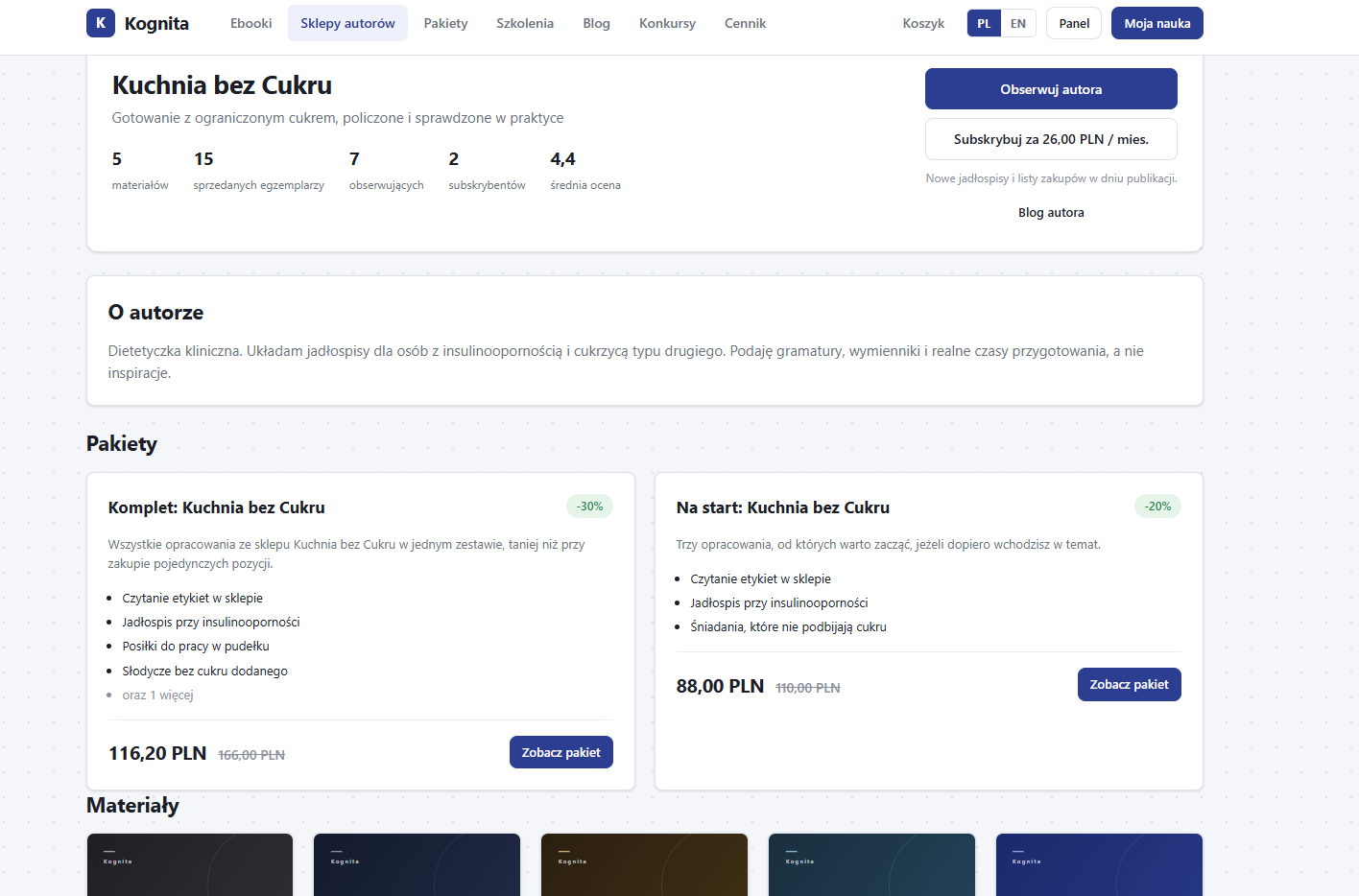Click 'Słodycze bez cukru dodanego' list item
Image resolution: width=1359 pixels, height=896 pixels.
click(205, 672)
